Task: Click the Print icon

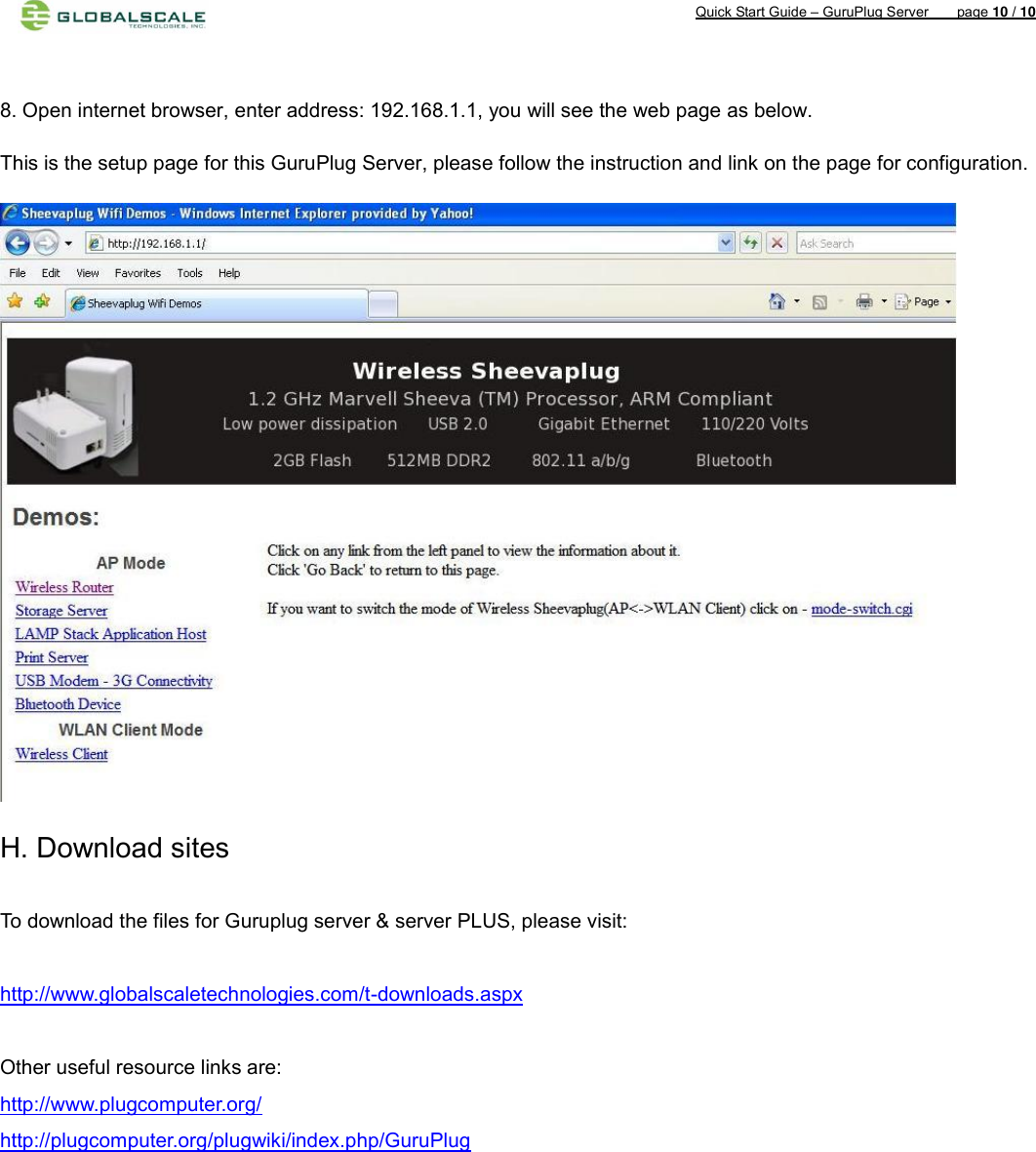Action: [x=864, y=301]
